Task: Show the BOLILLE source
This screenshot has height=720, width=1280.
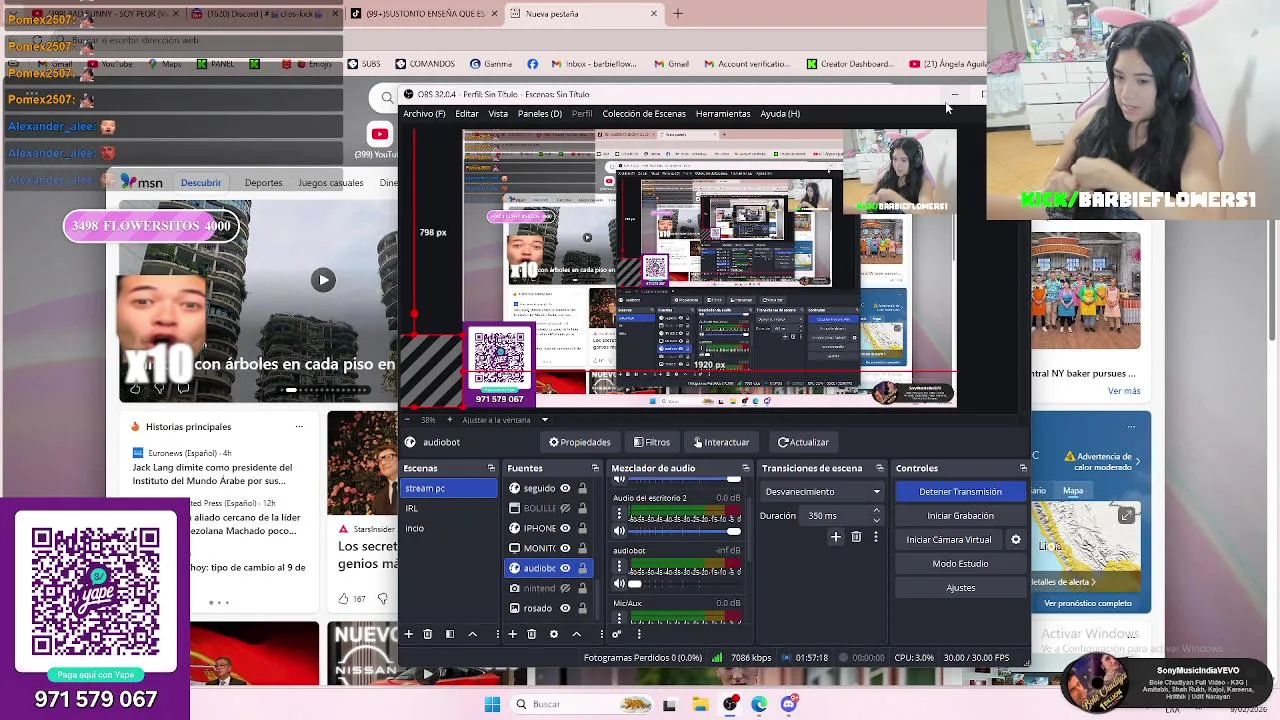Action: (x=565, y=508)
